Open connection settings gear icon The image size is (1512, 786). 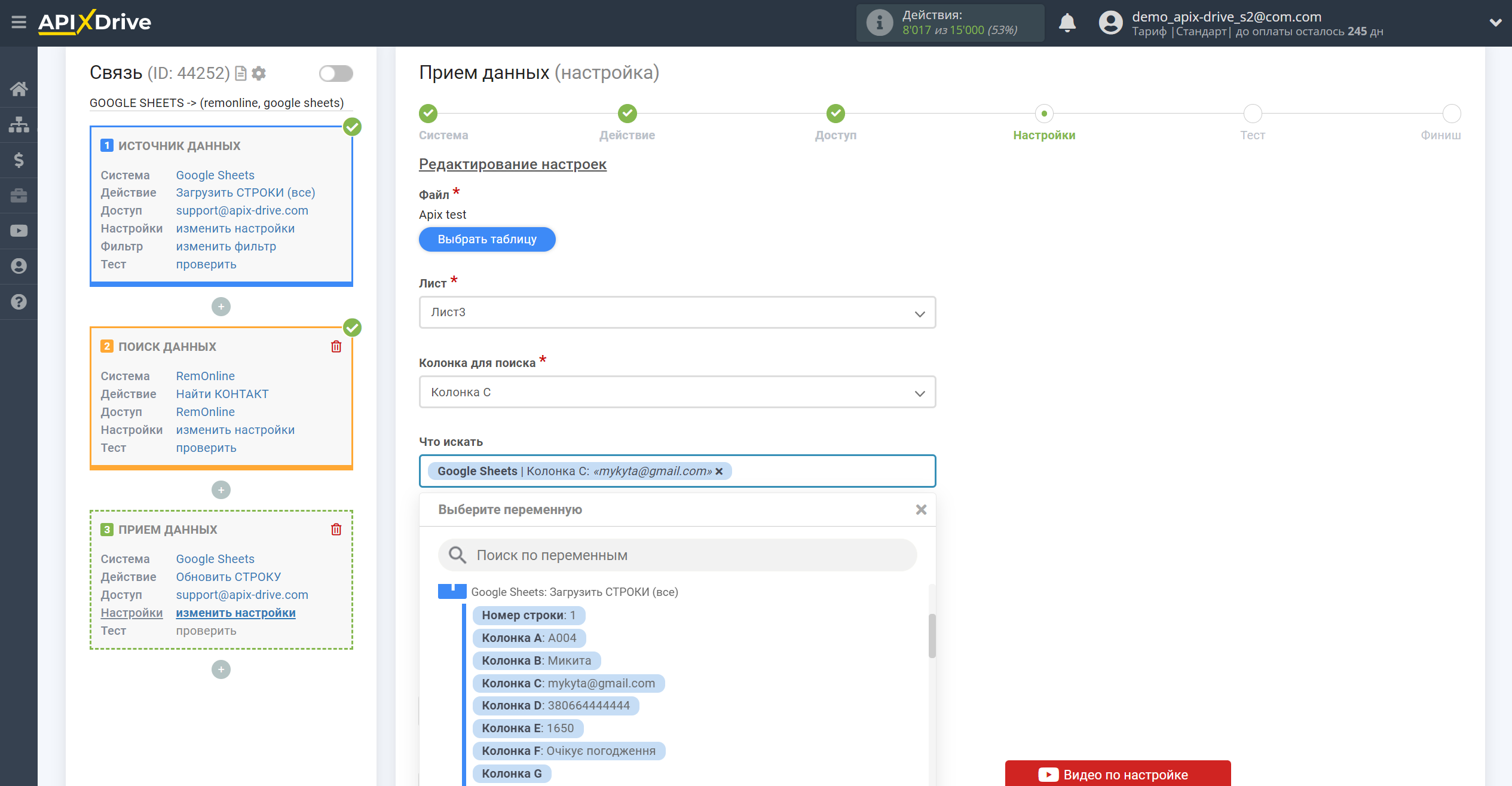[x=259, y=74]
